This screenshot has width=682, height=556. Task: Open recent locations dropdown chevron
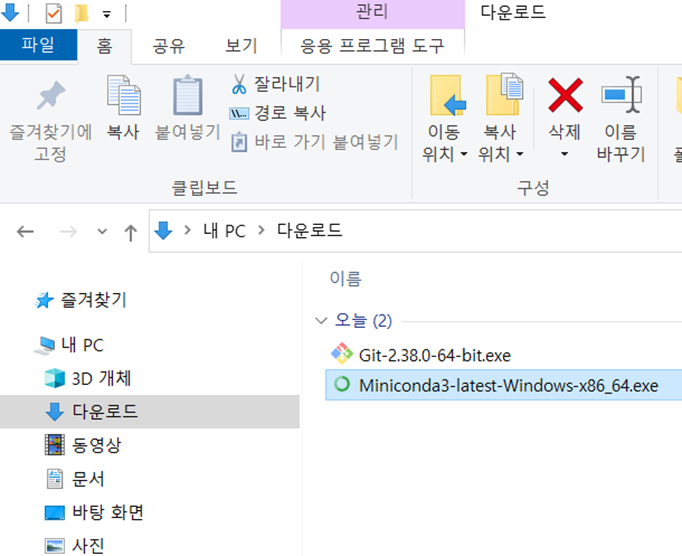click(102, 231)
